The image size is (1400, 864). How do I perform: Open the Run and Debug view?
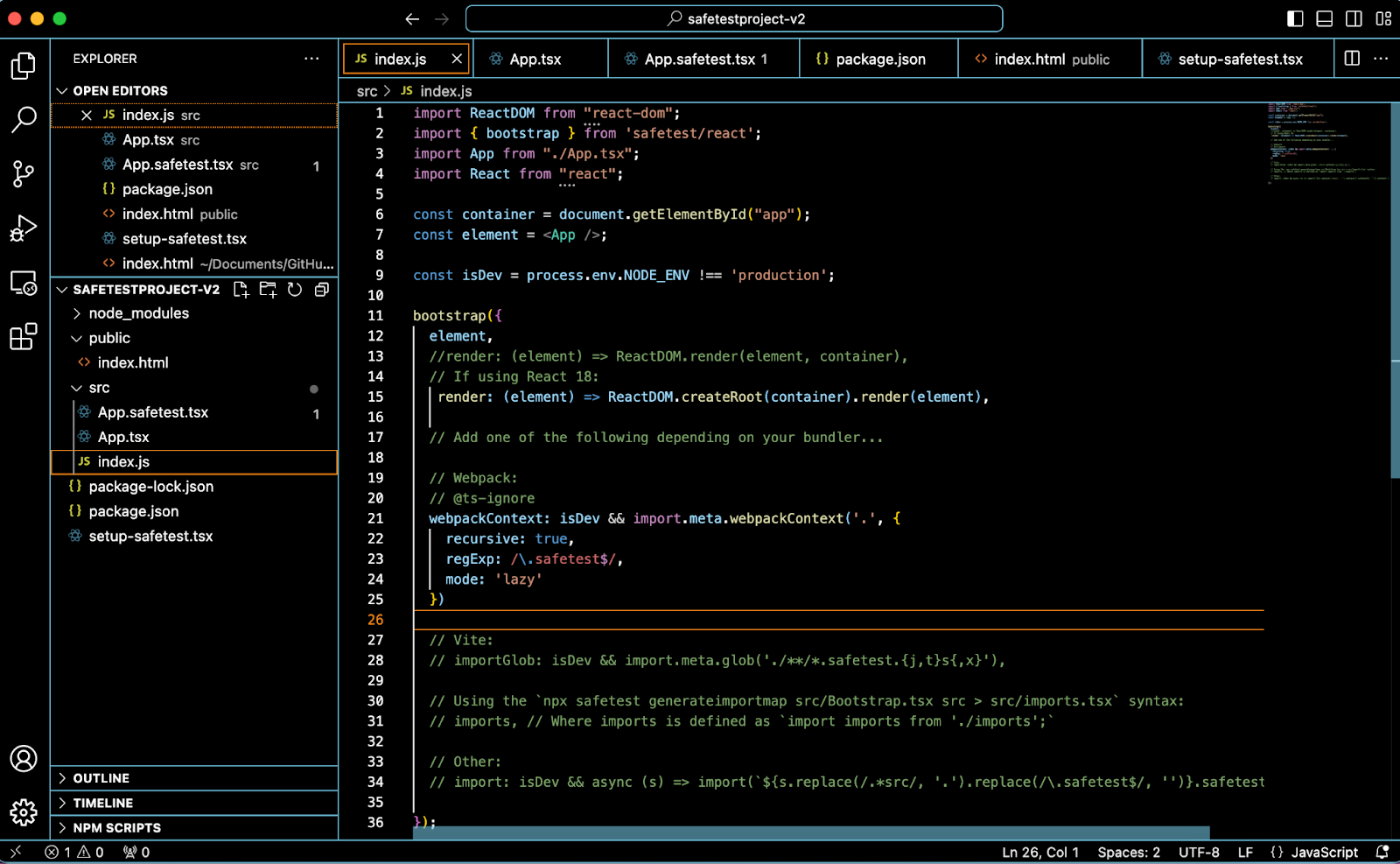(x=24, y=228)
